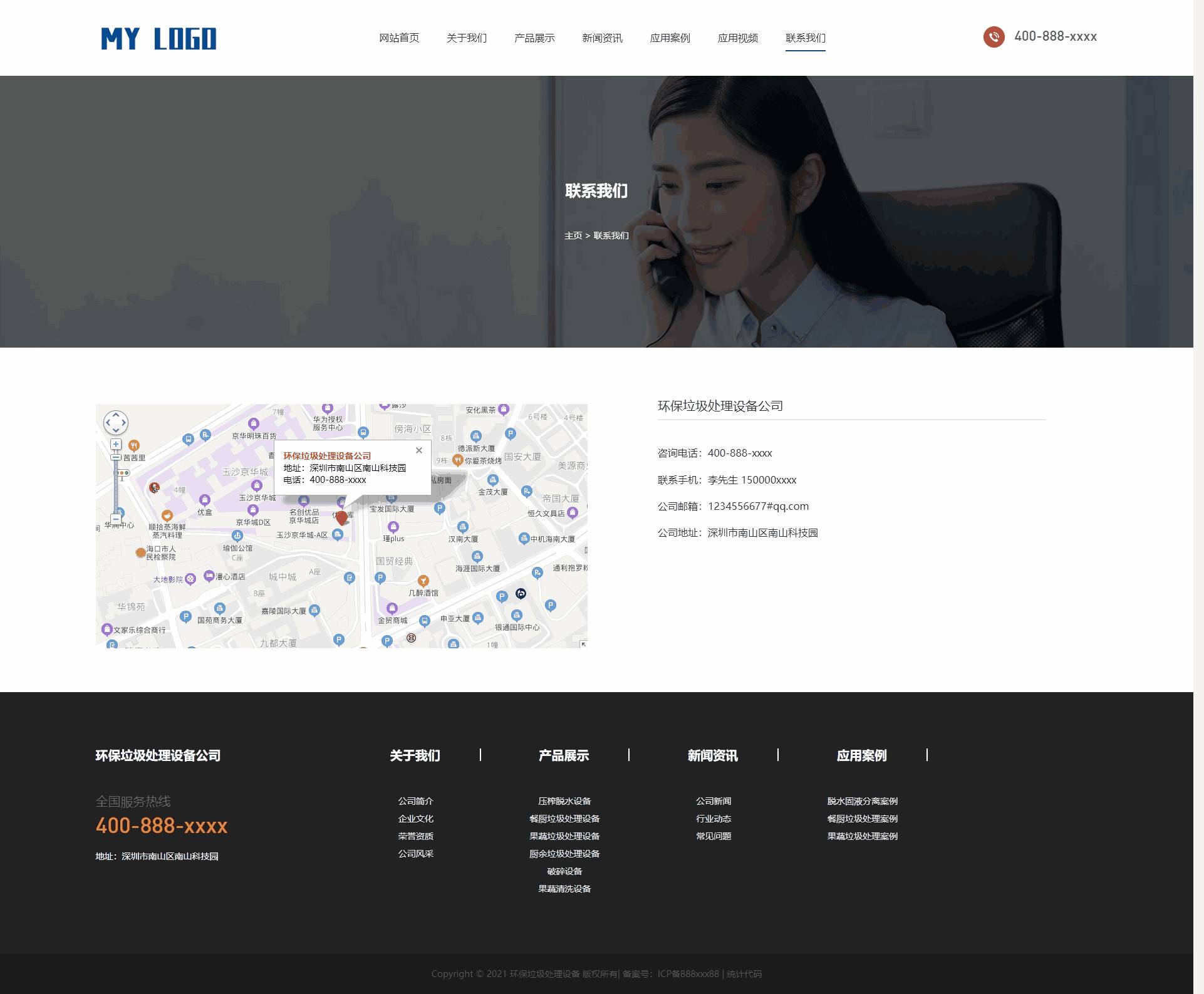This screenshot has height=994, width=1204.
Task: Go to 应用视频 in top navigation
Action: pos(737,38)
